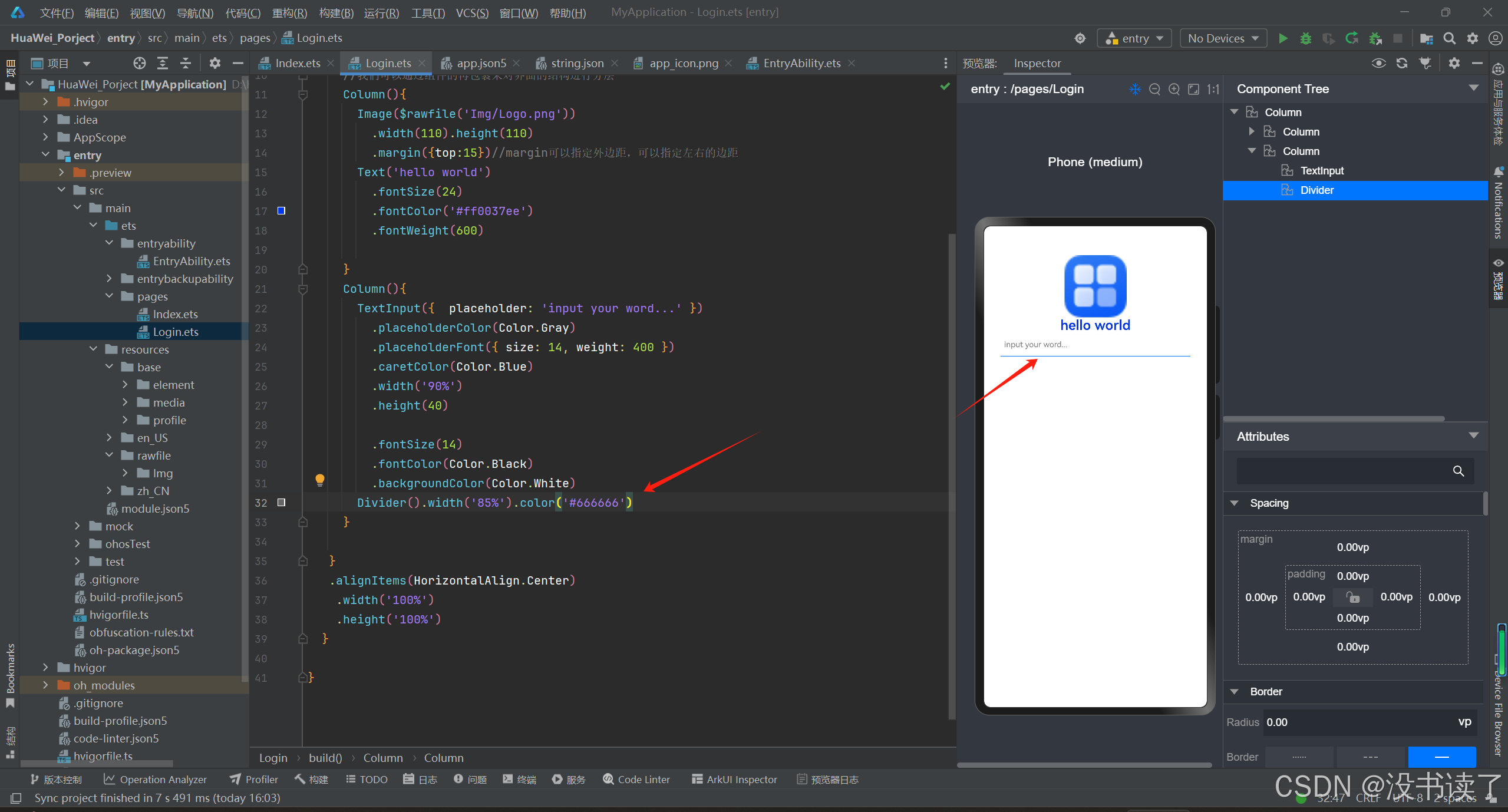The height and width of the screenshot is (812, 1508).
Task: Click the Debug bug icon
Action: (1306, 38)
